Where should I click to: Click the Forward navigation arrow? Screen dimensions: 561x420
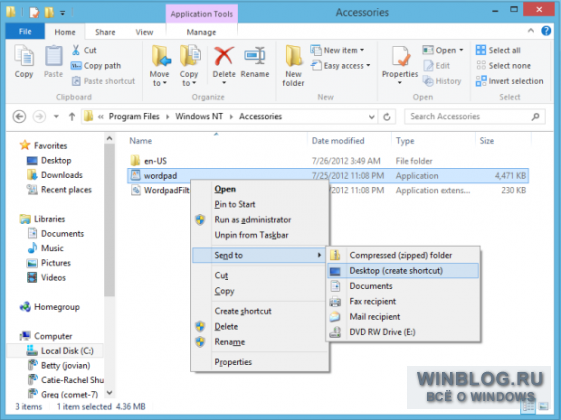[x=39, y=117]
